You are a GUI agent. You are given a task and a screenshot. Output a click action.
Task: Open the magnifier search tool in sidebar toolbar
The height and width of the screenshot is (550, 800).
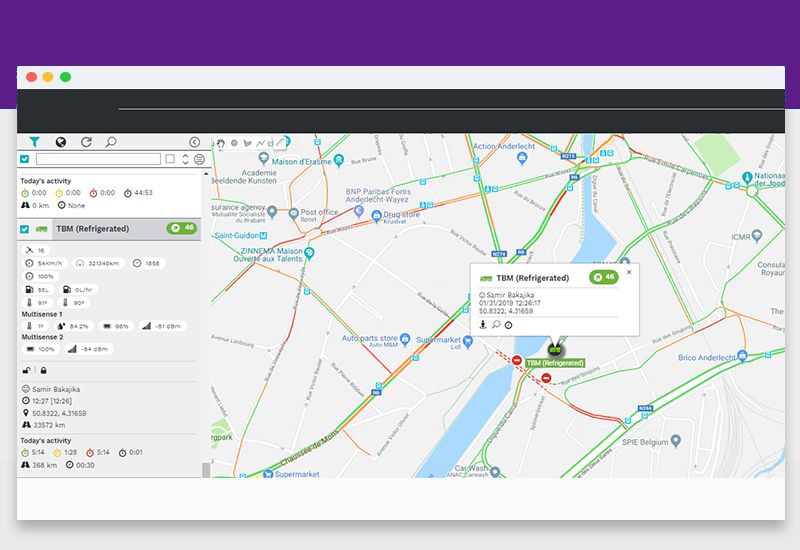[x=111, y=142]
